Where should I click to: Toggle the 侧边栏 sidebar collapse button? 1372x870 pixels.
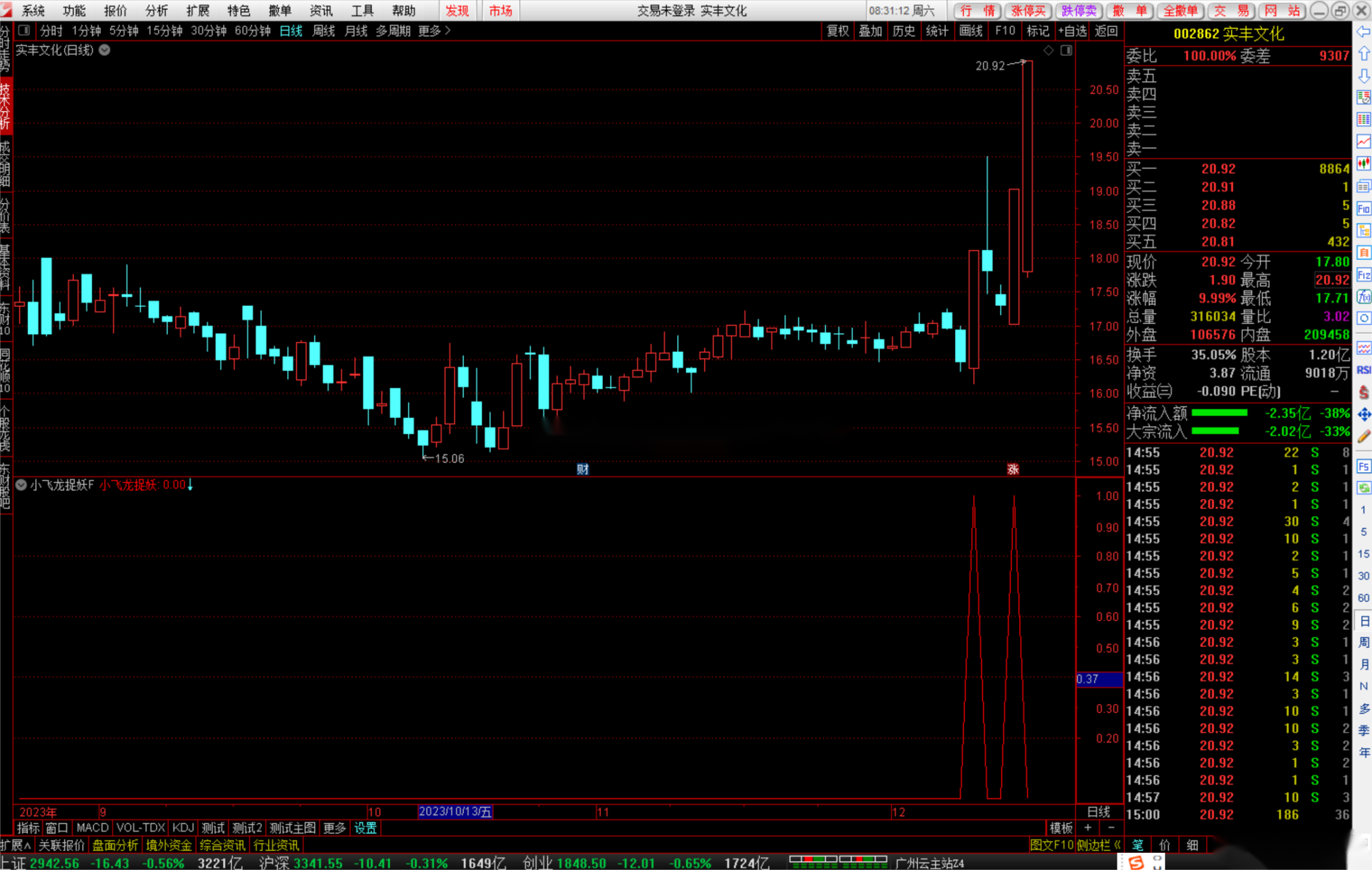tap(1098, 845)
